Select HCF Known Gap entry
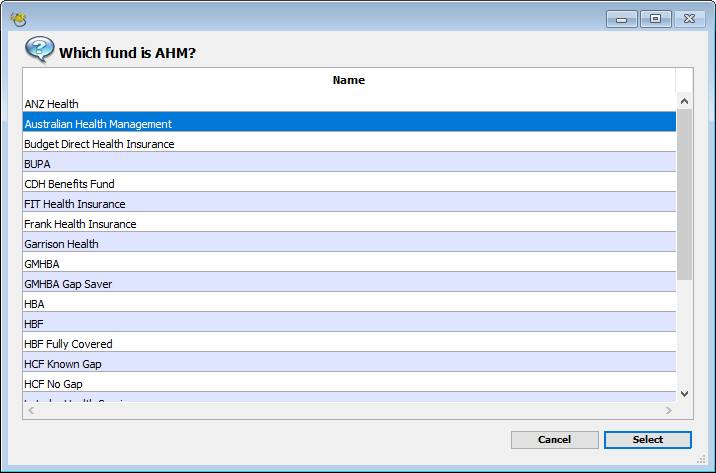 pos(63,364)
